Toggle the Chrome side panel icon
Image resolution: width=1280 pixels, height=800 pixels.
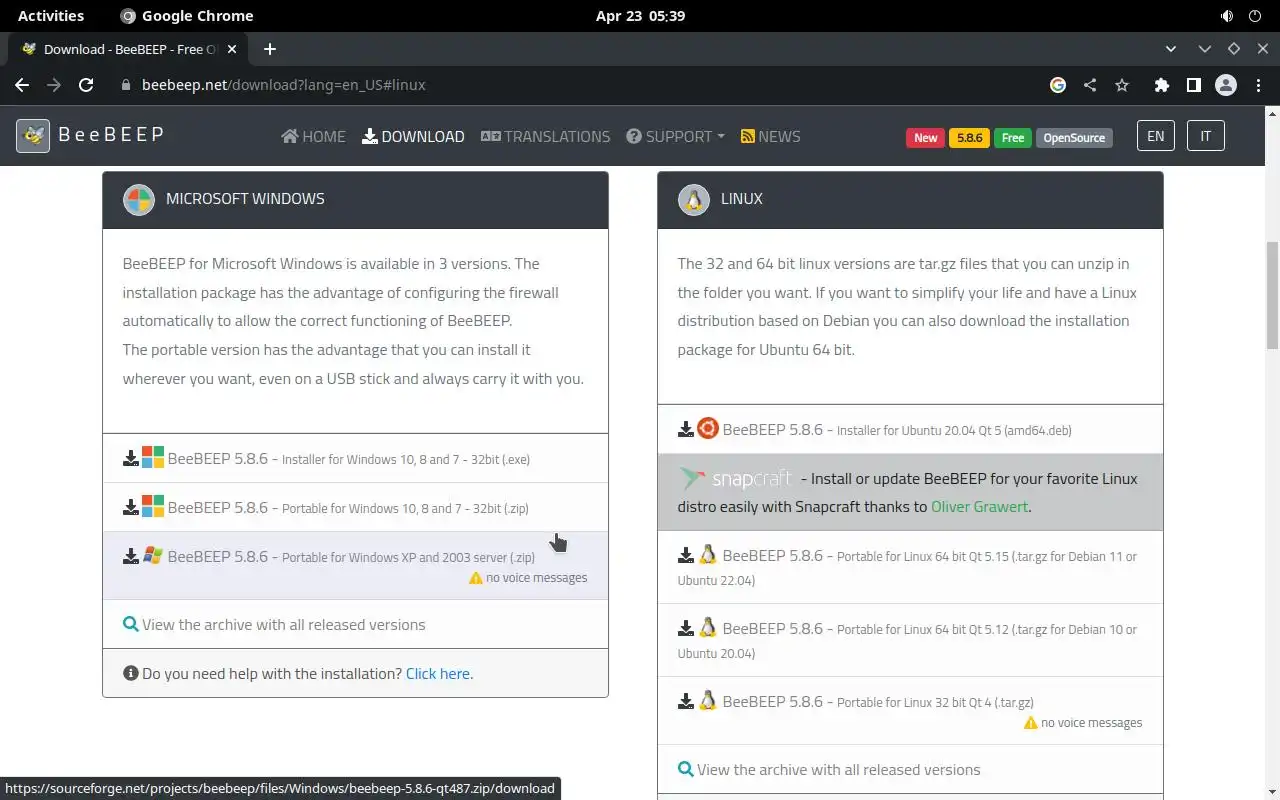pyautogui.click(x=1193, y=85)
